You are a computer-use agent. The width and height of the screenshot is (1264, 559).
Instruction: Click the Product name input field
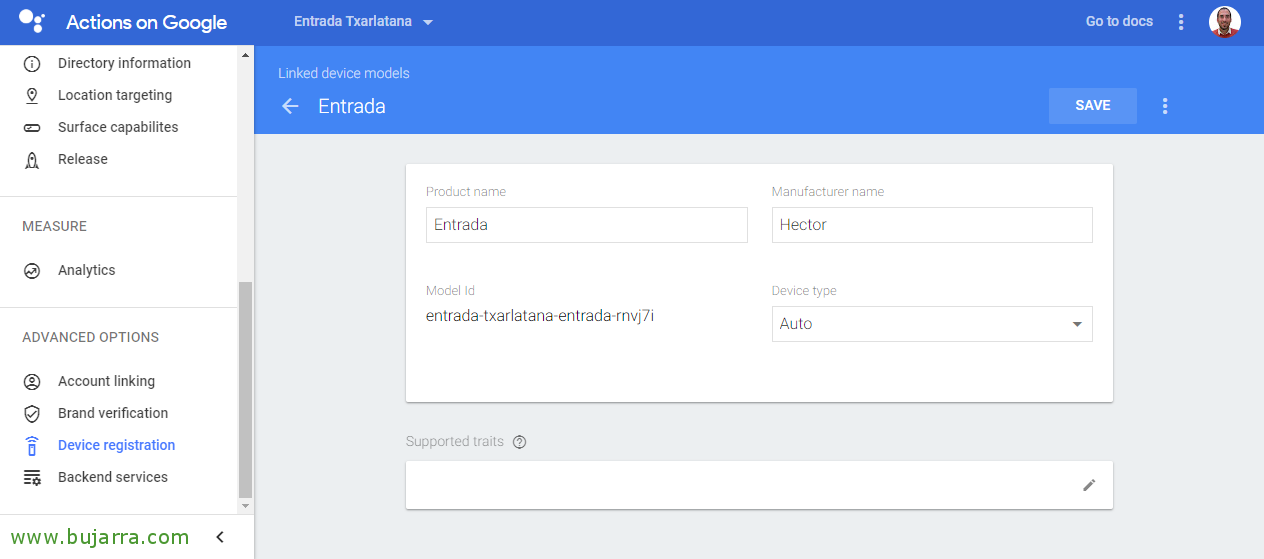587,225
